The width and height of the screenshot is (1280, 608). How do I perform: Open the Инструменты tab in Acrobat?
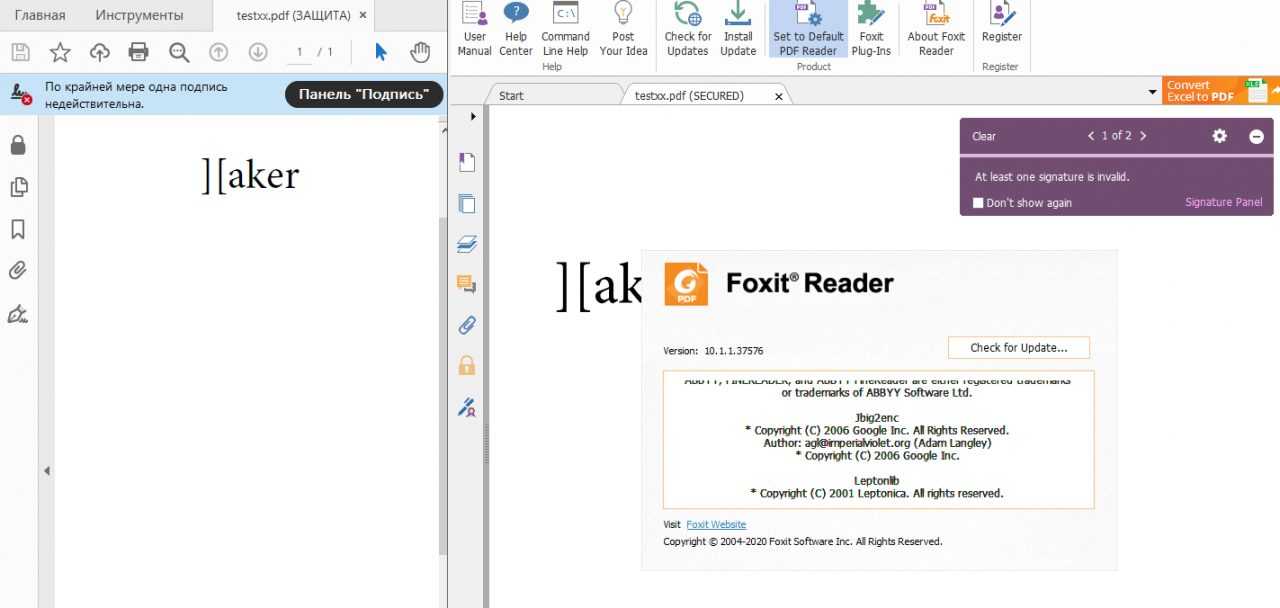click(139, 15)
